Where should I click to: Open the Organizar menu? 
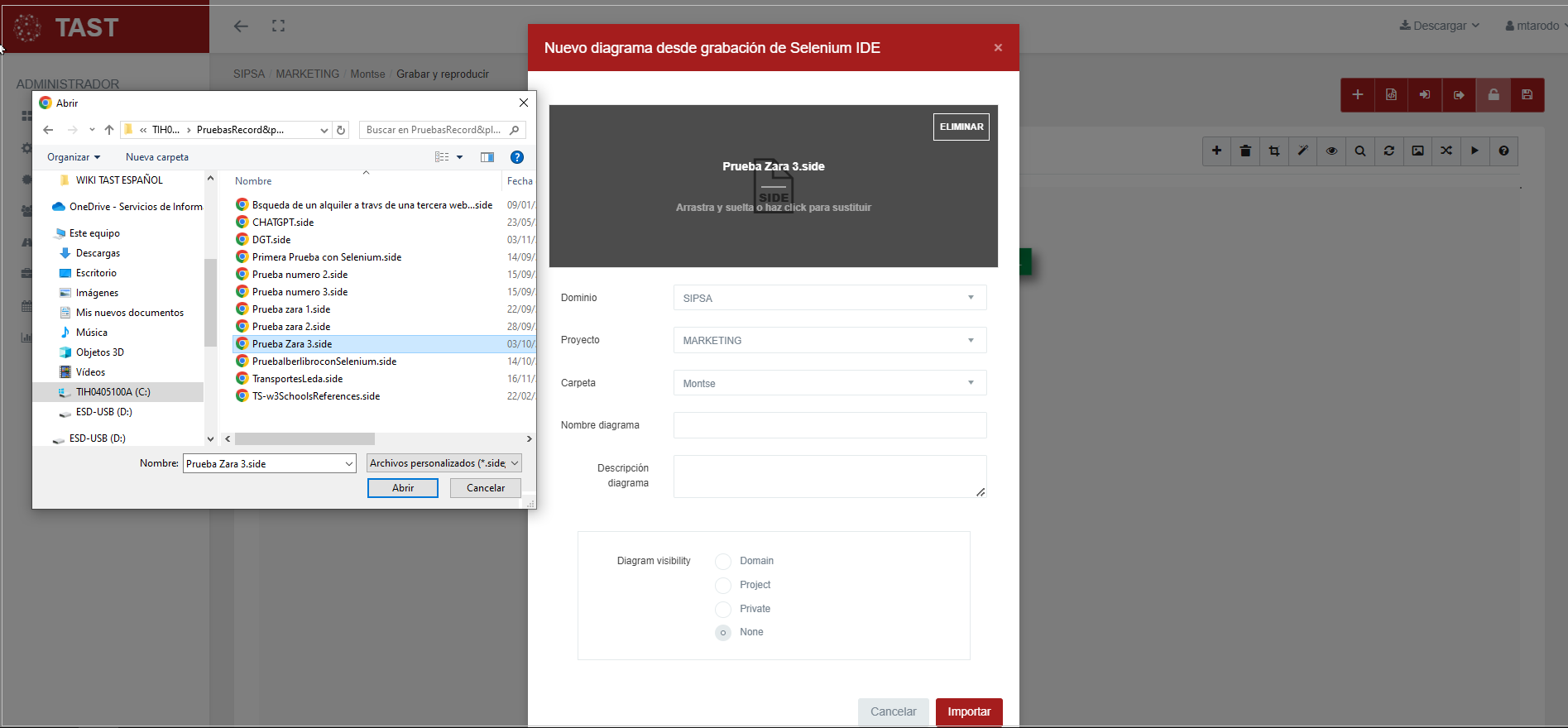(x=73, y=157)
